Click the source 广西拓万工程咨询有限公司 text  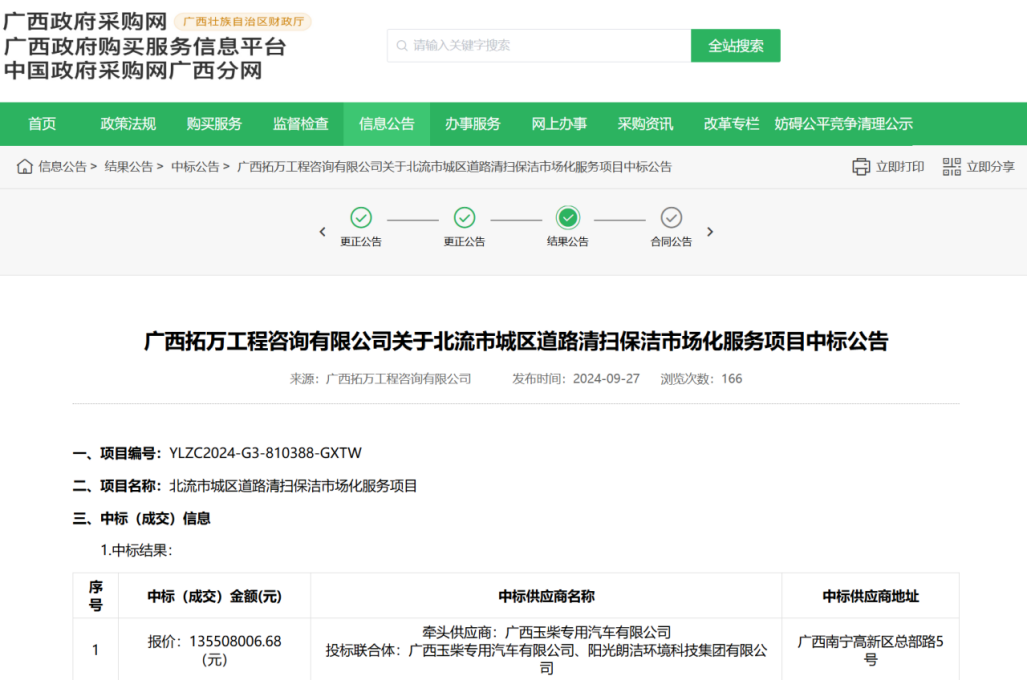(398, 379)
